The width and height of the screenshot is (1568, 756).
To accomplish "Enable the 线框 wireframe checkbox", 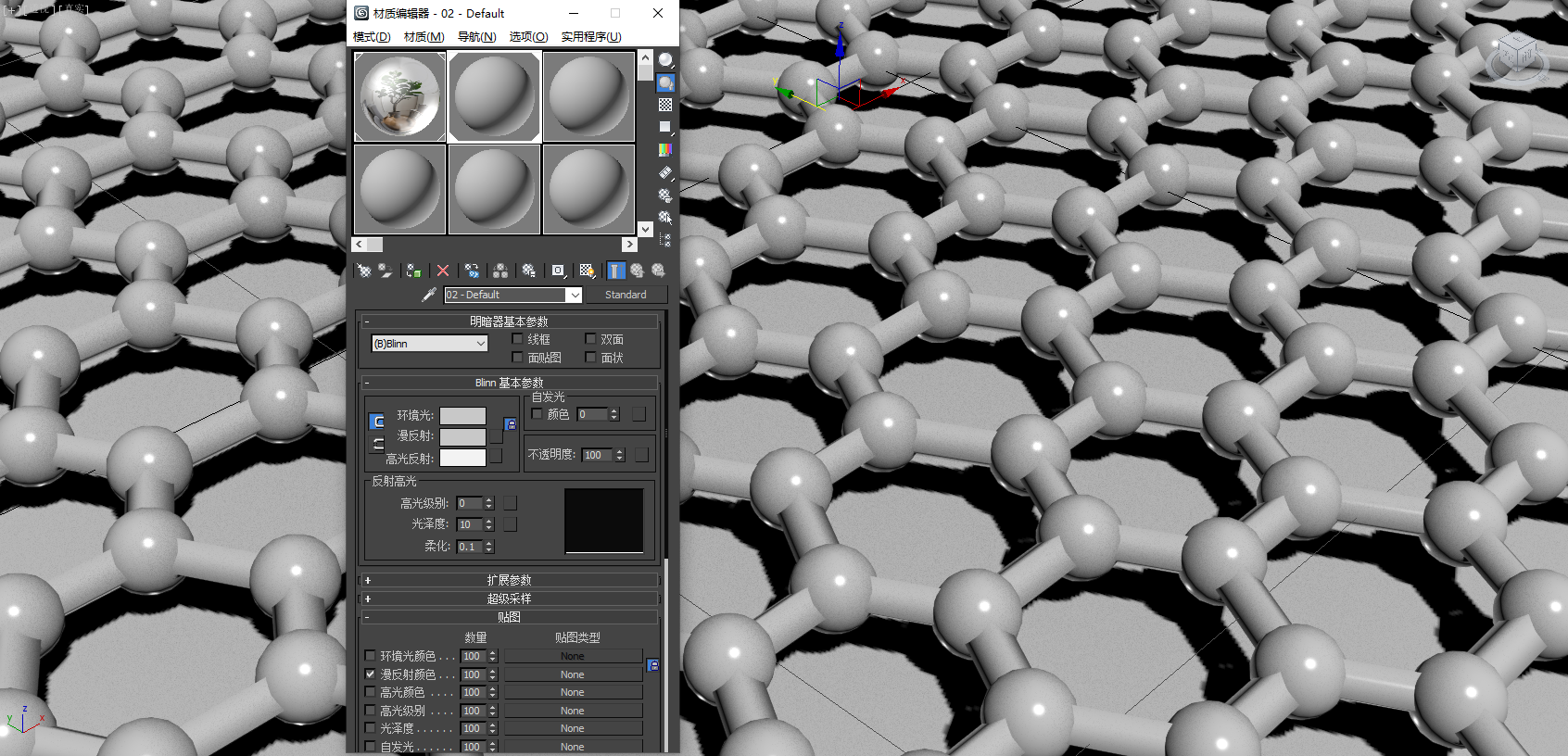I will coord(517,339).
